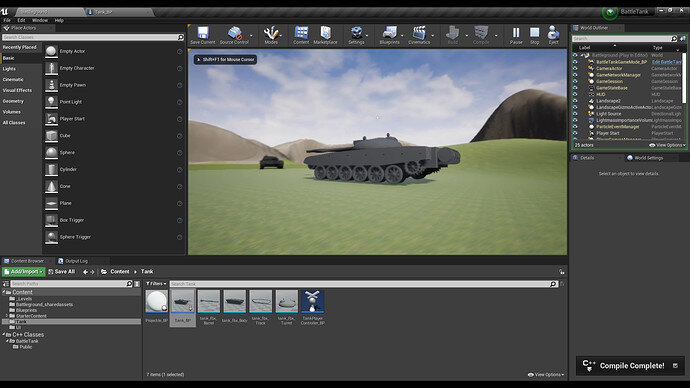The width and height of the screenshot is (690, 388).
Task: Toggle visibility of GameStateBase actor
Action: 575,88
